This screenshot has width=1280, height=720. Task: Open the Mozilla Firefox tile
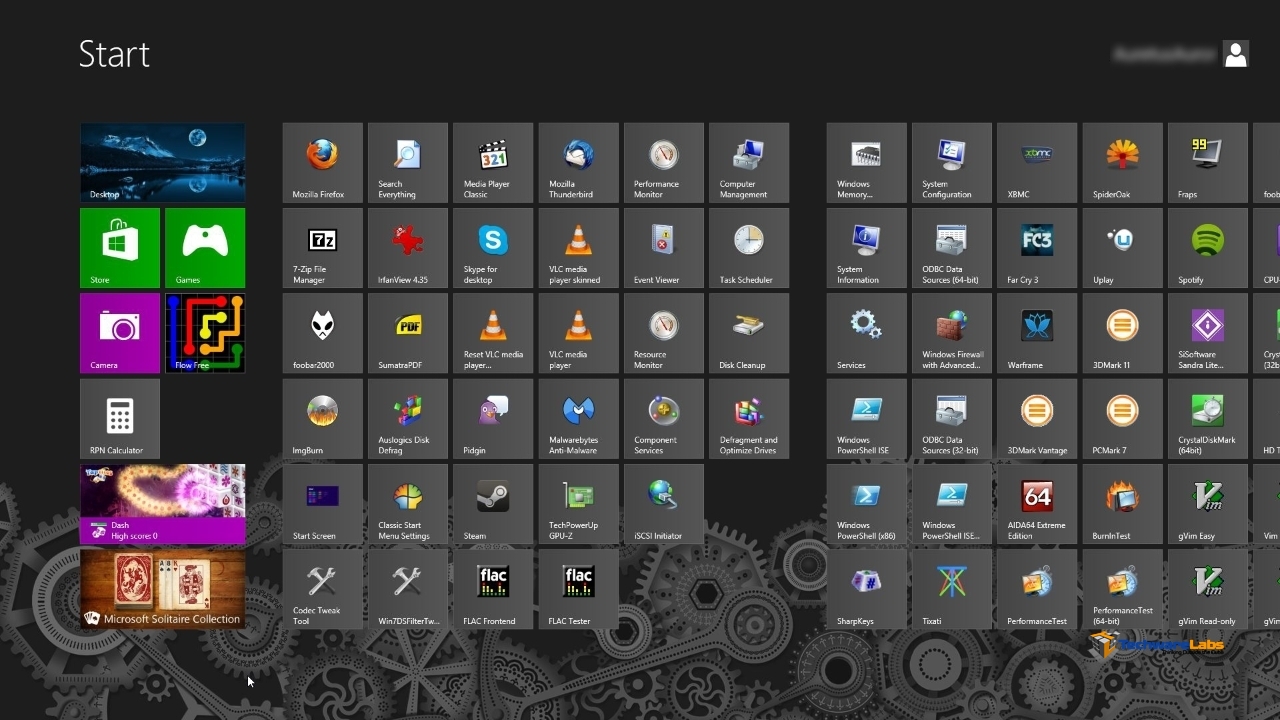click(x=322, y=163)
